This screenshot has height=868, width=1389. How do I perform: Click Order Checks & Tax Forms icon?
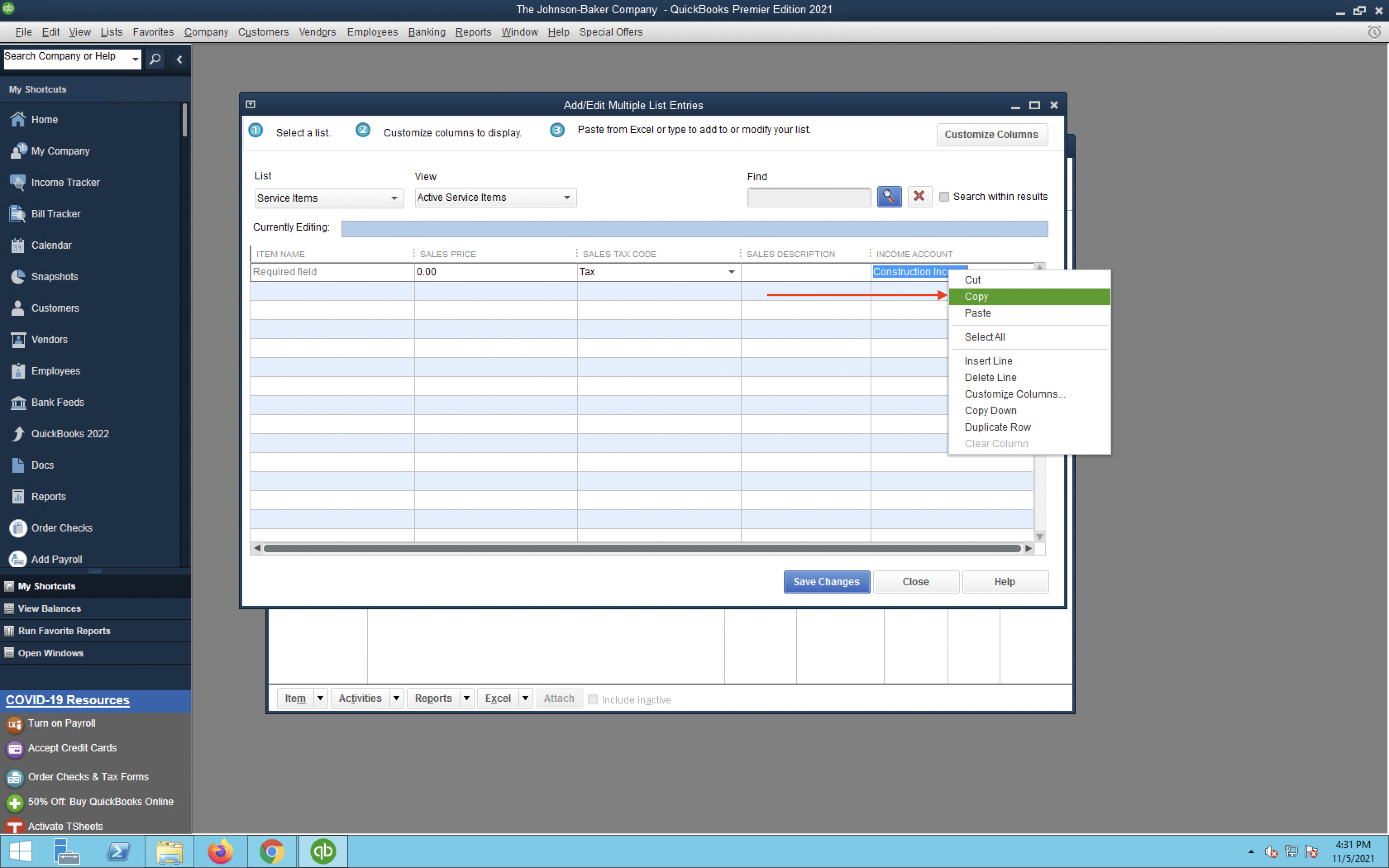pyautogui.click(x=15, y=778)
